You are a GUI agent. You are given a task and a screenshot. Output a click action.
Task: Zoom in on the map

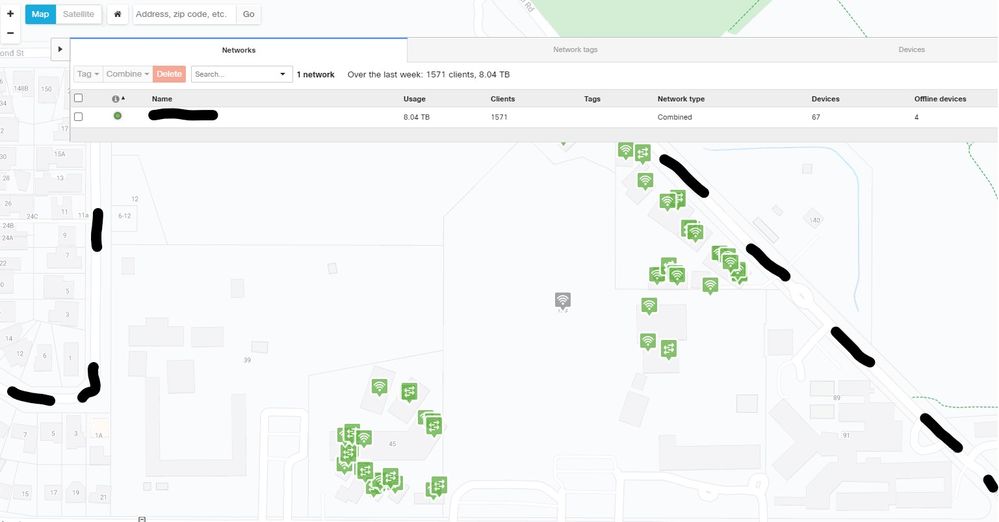click(x=10, y=14)
